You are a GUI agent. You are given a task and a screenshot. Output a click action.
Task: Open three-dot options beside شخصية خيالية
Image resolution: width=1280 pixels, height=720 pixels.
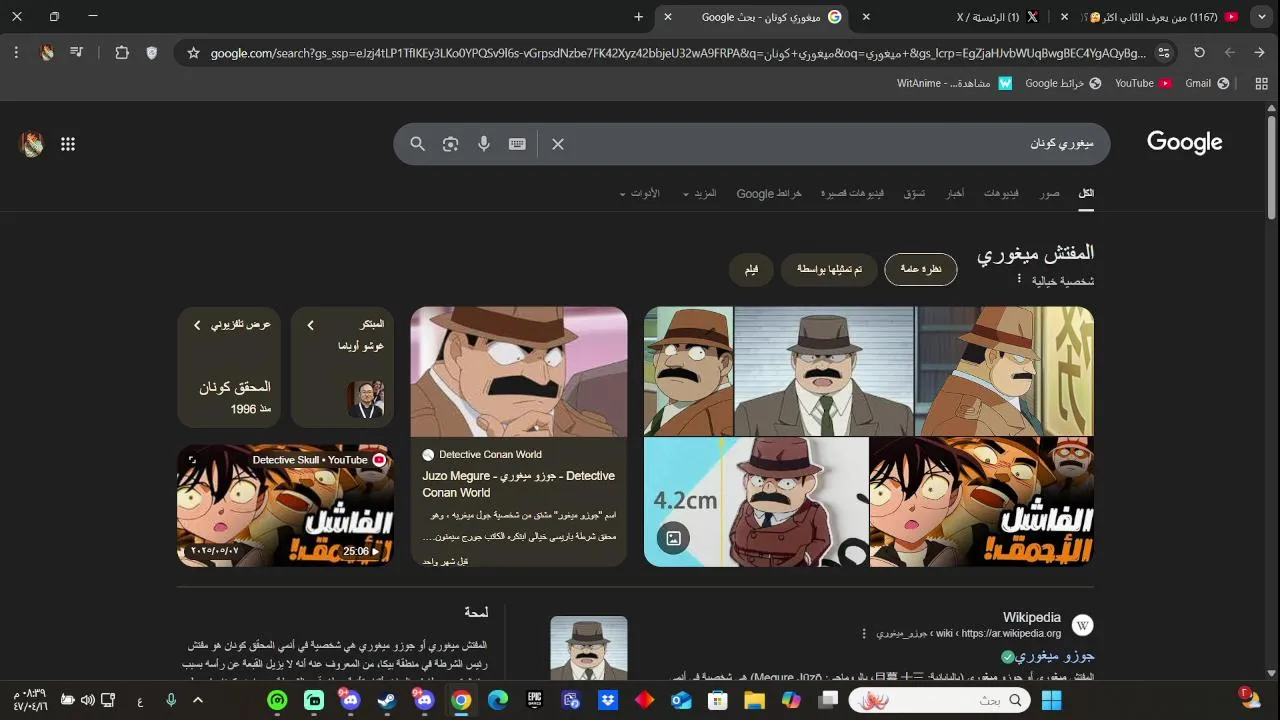click(x=1020, y=280)
